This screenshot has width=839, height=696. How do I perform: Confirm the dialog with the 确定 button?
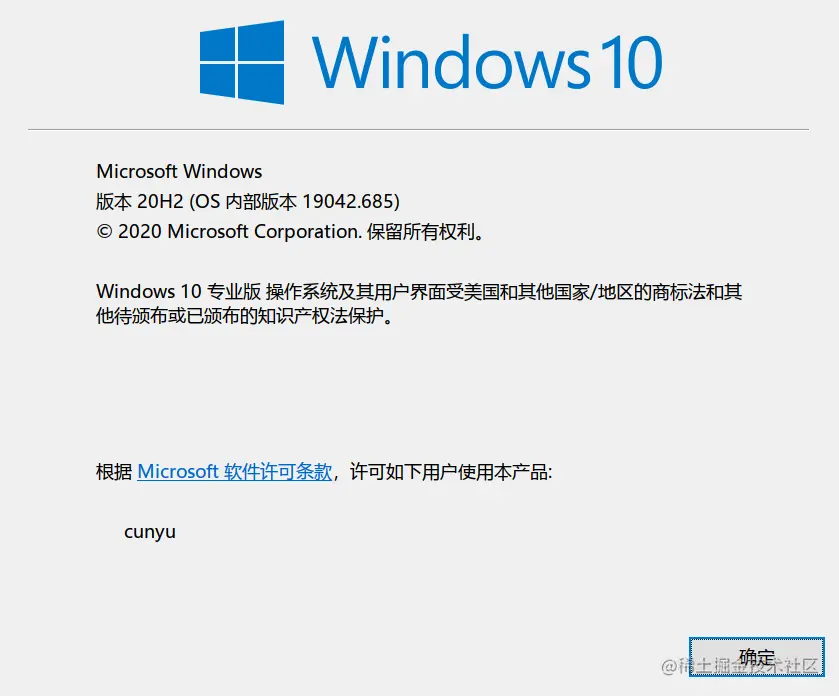[x=757, y=657]
